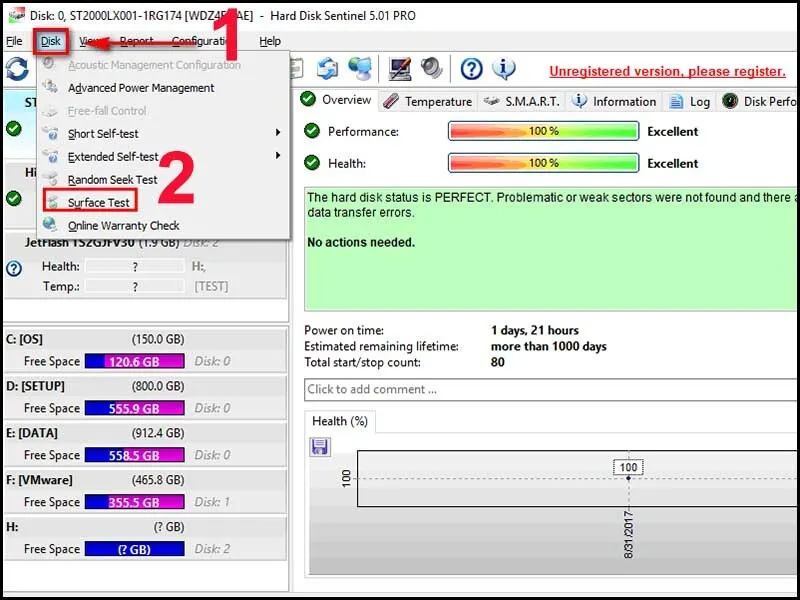The image size is (800, 600).
Task: Click the 'Click to add comment' field
Action: 552,389
